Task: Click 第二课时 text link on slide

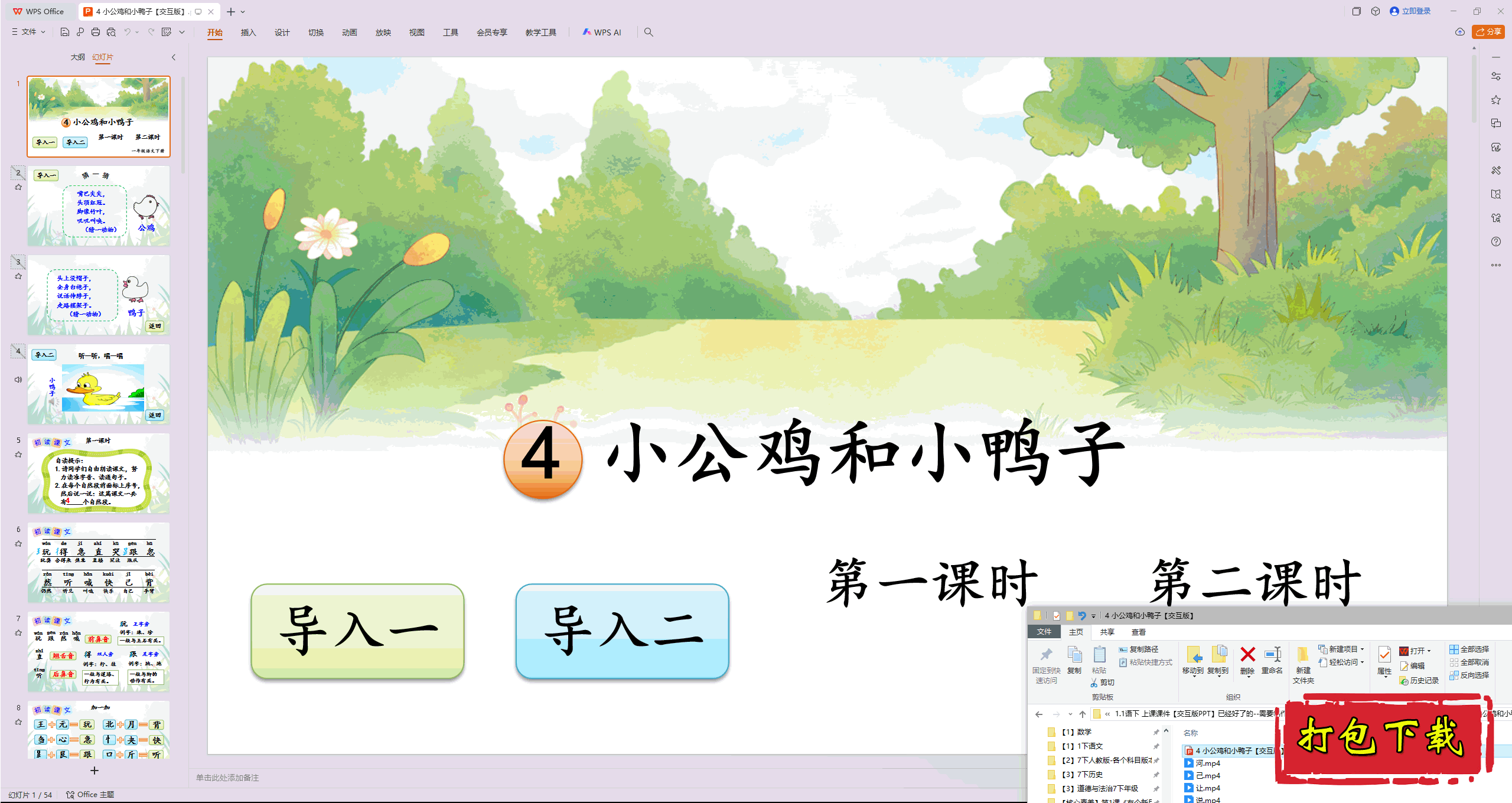Action: point(1256,583)
